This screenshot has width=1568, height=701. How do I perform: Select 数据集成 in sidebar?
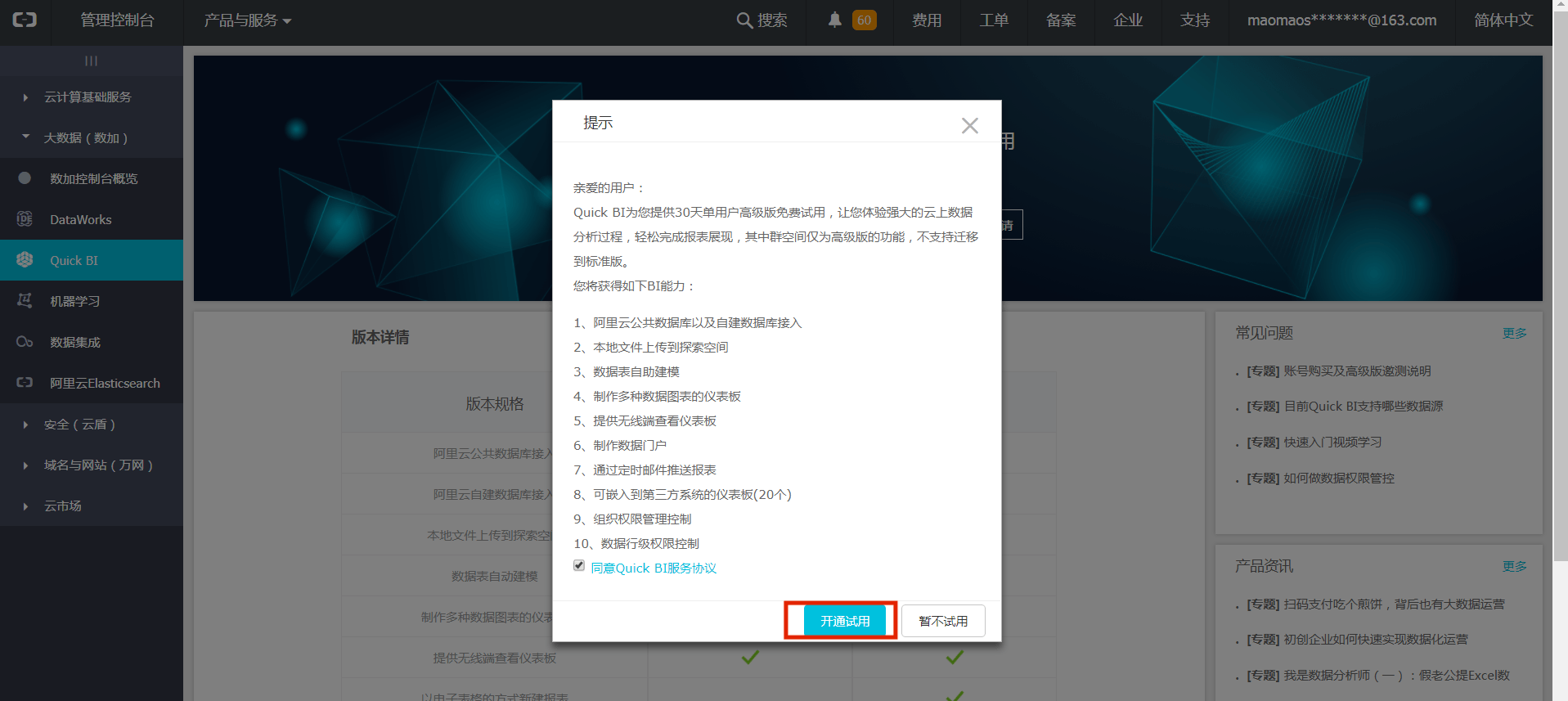(x=92, y=342)
